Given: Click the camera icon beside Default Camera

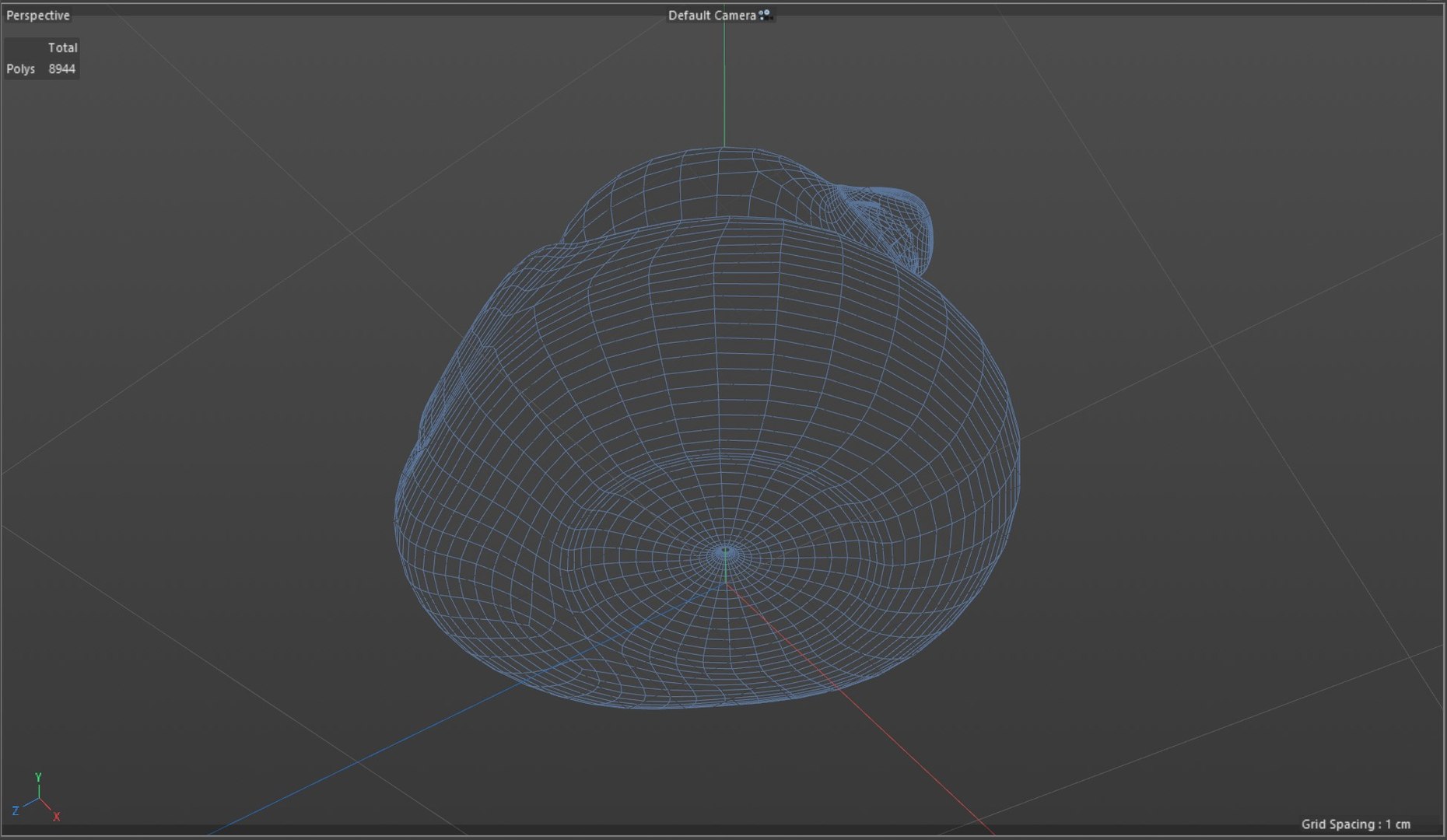Looking at the screenshot, I should click(x=765, y=15).
